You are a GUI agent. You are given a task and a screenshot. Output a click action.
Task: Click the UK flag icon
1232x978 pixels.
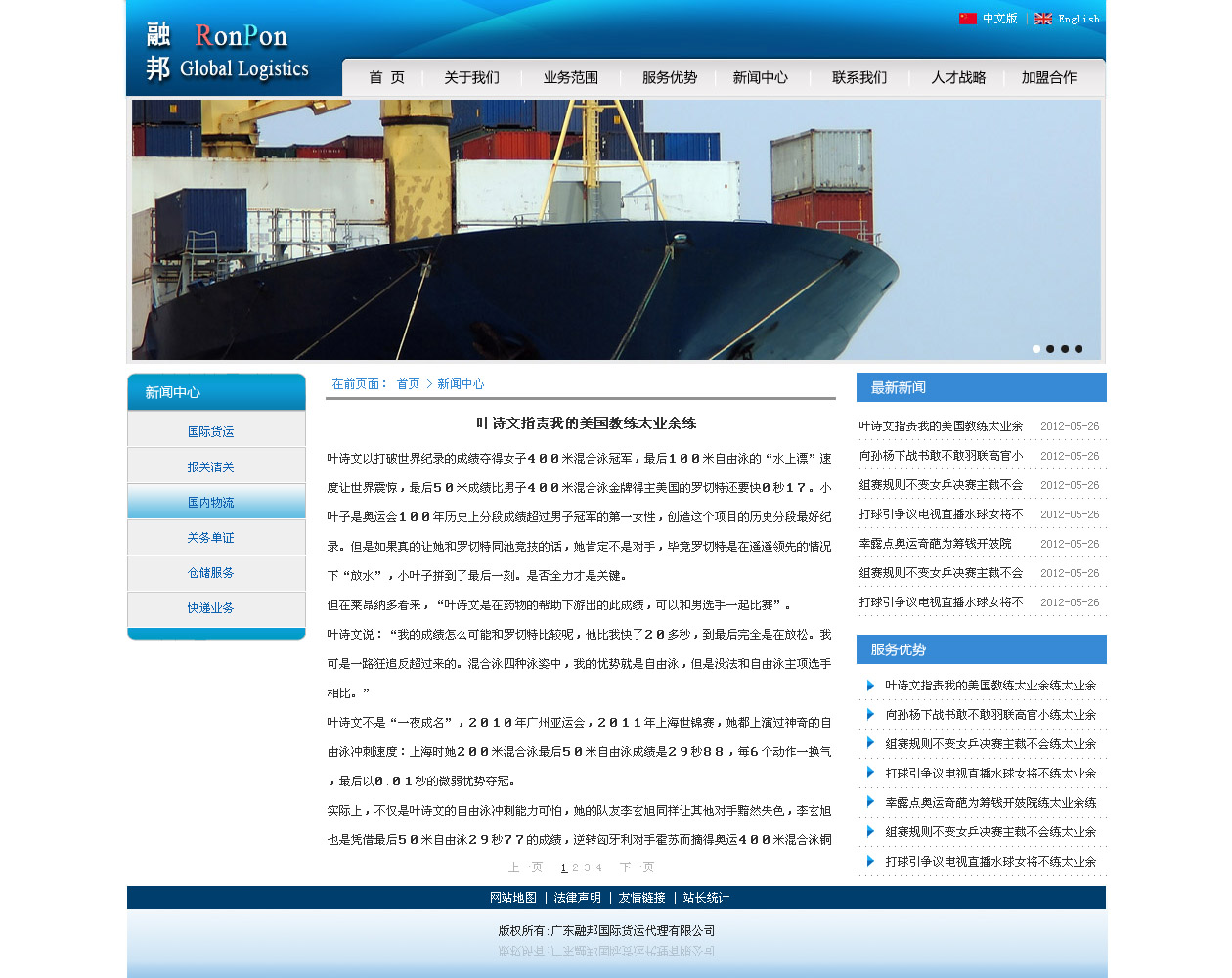pos(1043,19)
